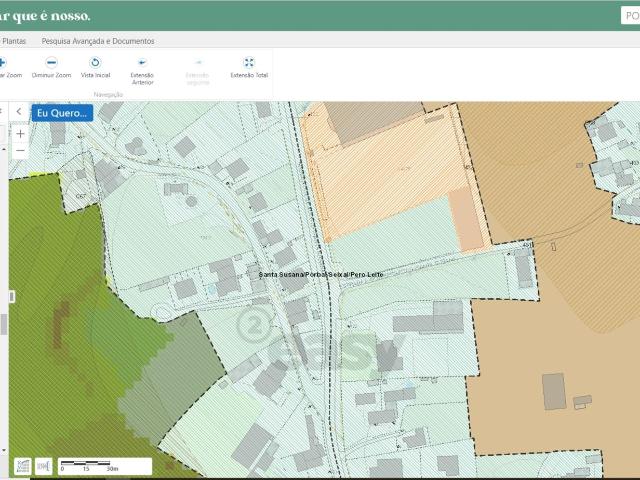Click the Vista Inicial reset icon
The height and width of the screenshot is (480, 640).
(96, 63)
